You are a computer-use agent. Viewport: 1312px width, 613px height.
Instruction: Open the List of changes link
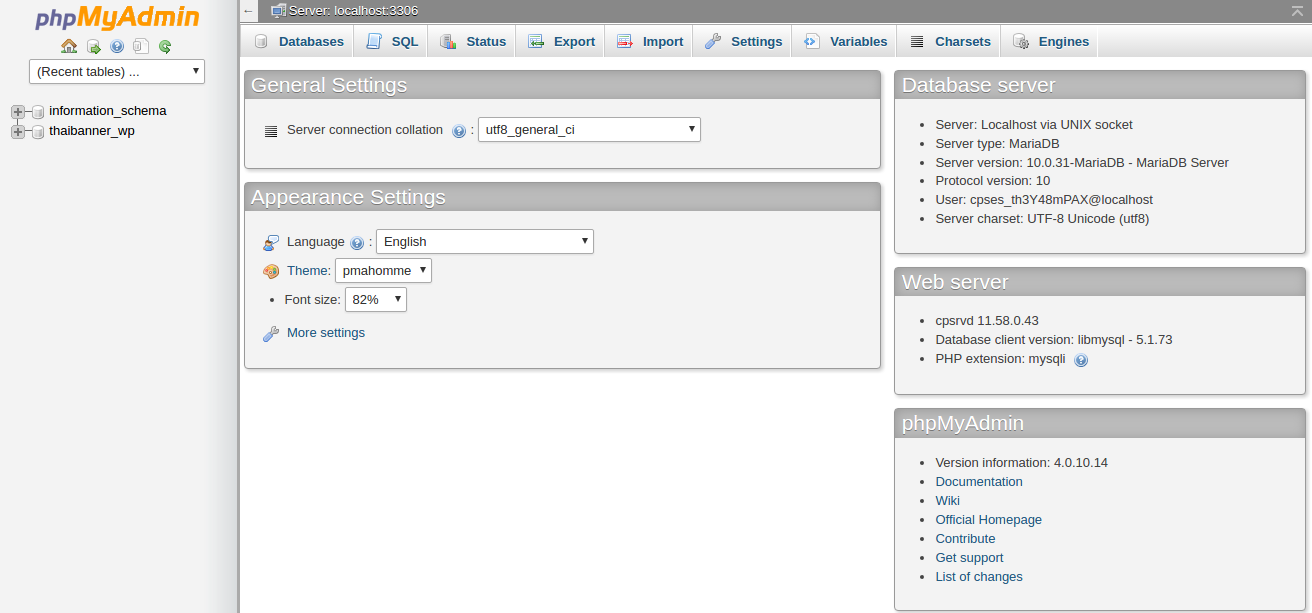(x=978, y=576)
